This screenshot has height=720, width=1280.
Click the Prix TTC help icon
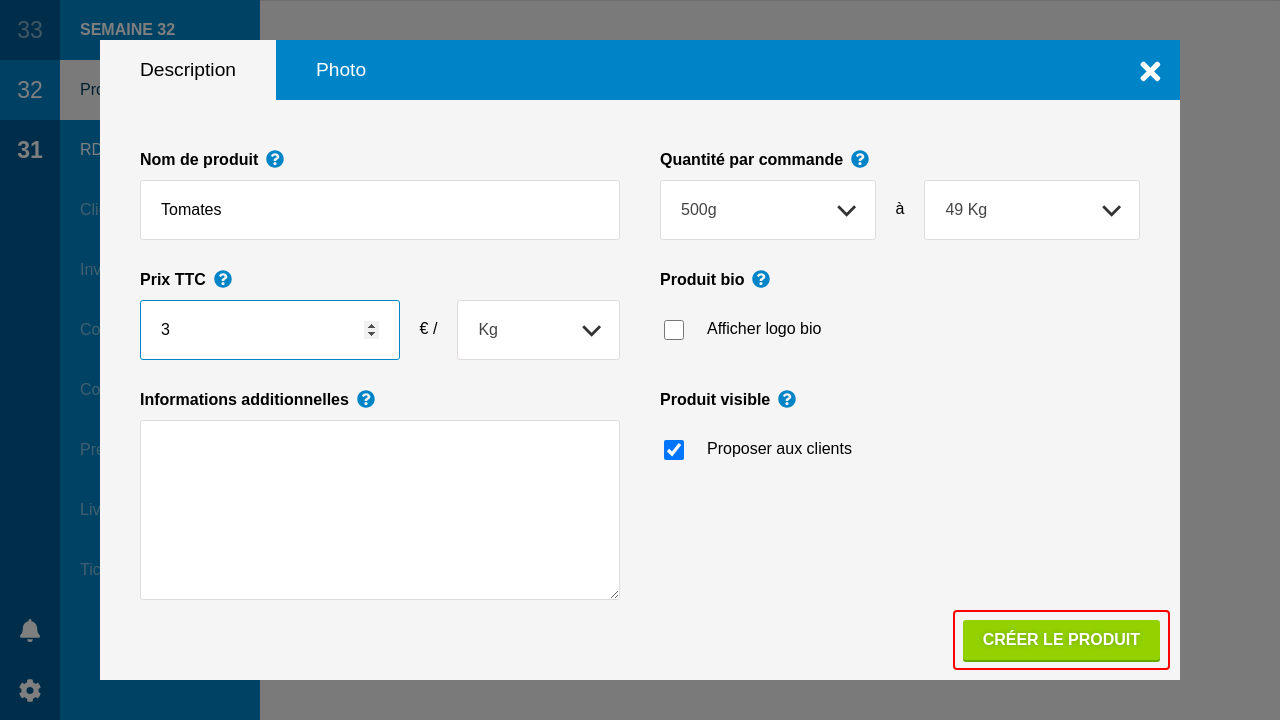(x=223, y=279)
